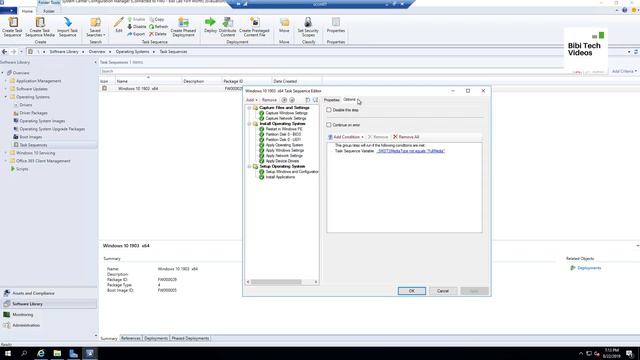Open Internet Explorer from the taskbar
Viewport: 640px width, 360px height.
point(41,353)
